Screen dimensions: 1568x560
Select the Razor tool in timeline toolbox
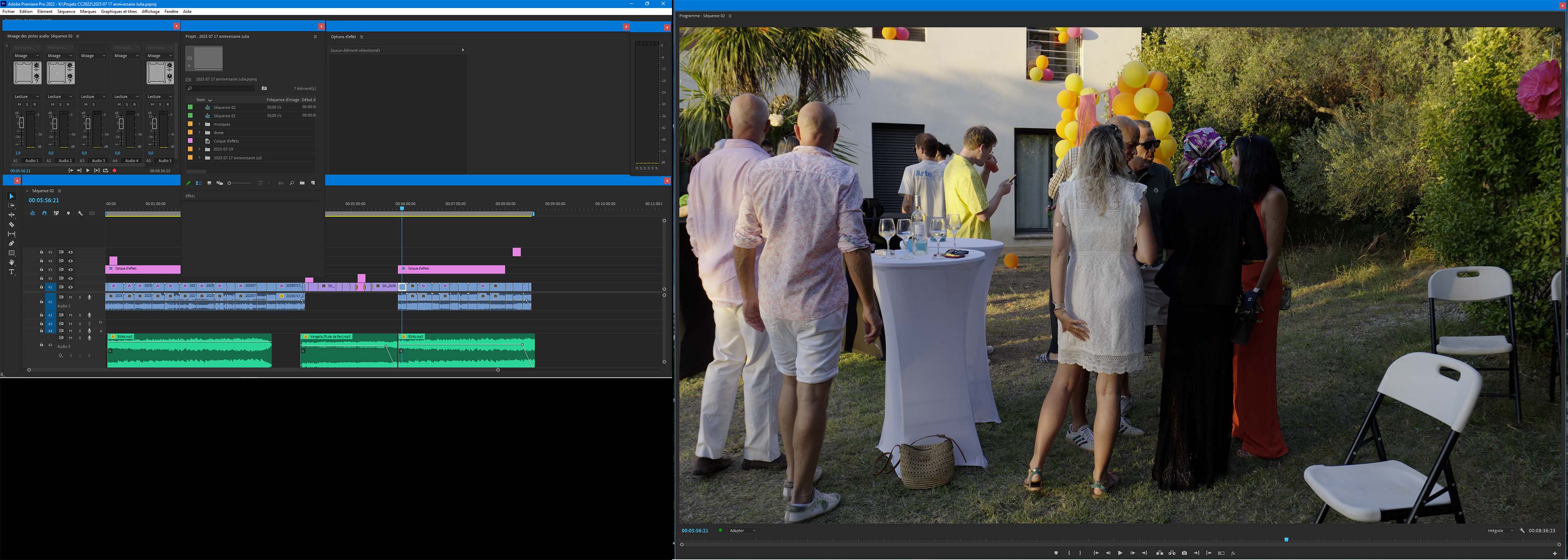[x=11, y=224]
